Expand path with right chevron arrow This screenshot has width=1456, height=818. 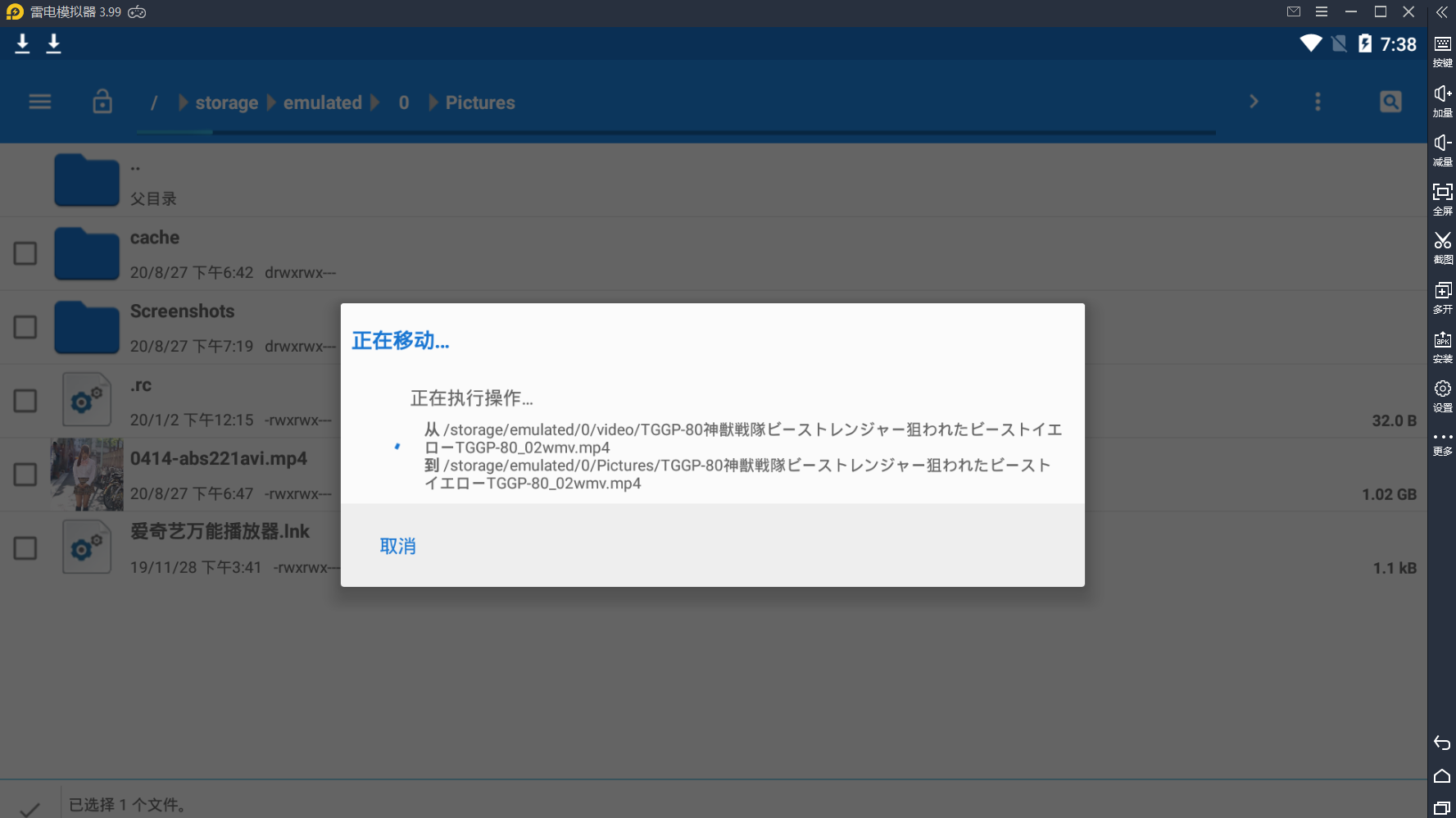(x=1253, y=102)
